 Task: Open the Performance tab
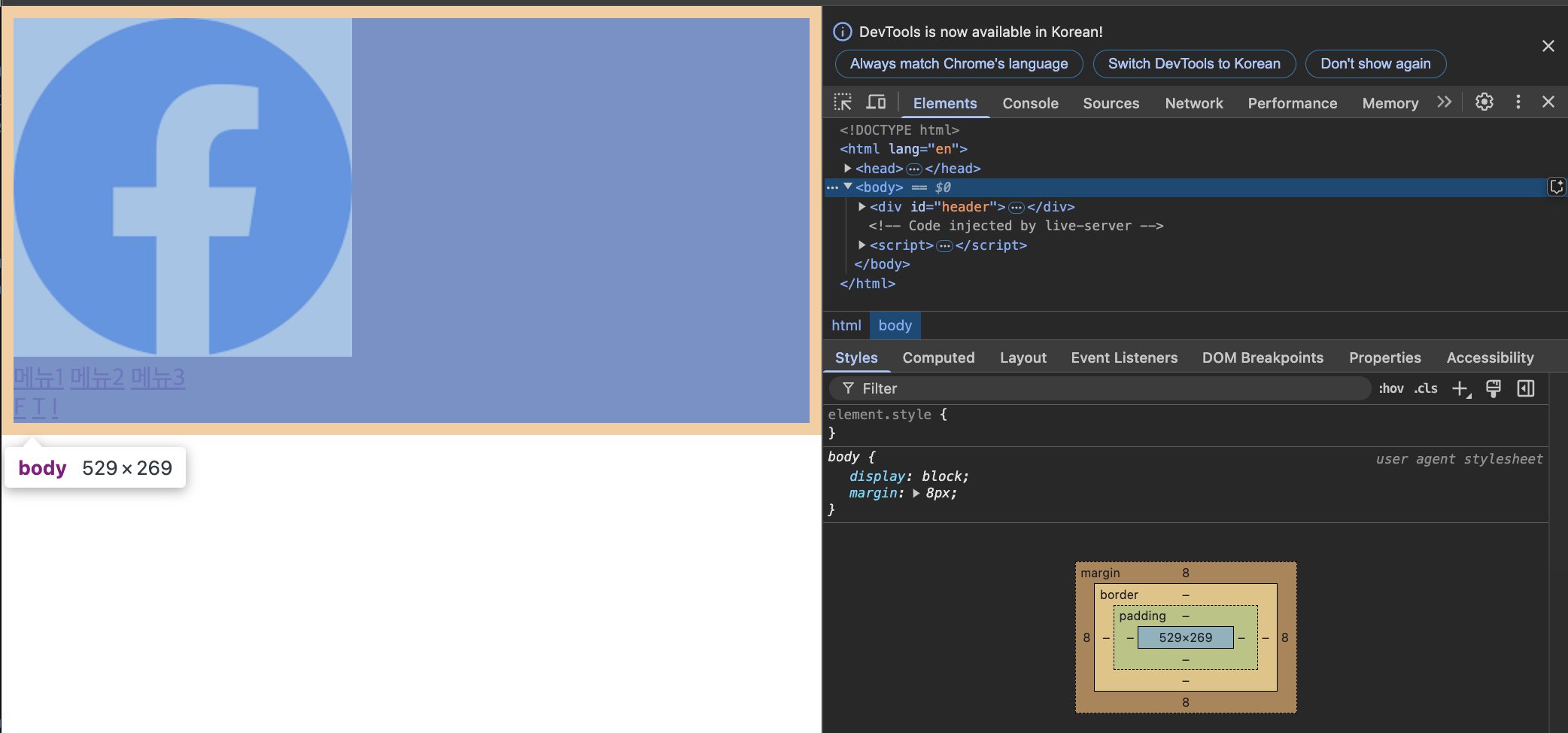(x=1292, y=103)
